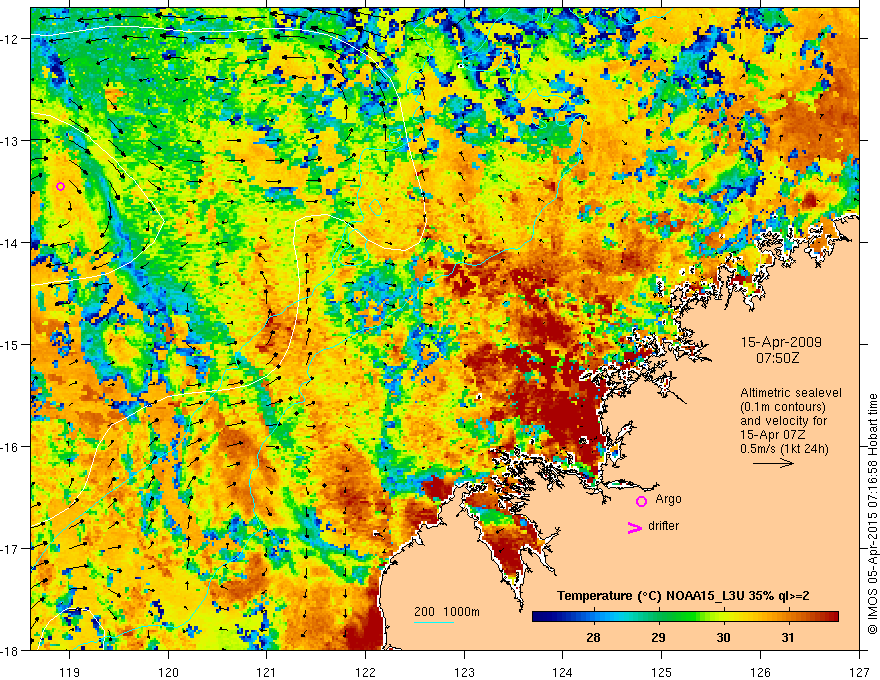Click the 121 longitude axis label

266,673
